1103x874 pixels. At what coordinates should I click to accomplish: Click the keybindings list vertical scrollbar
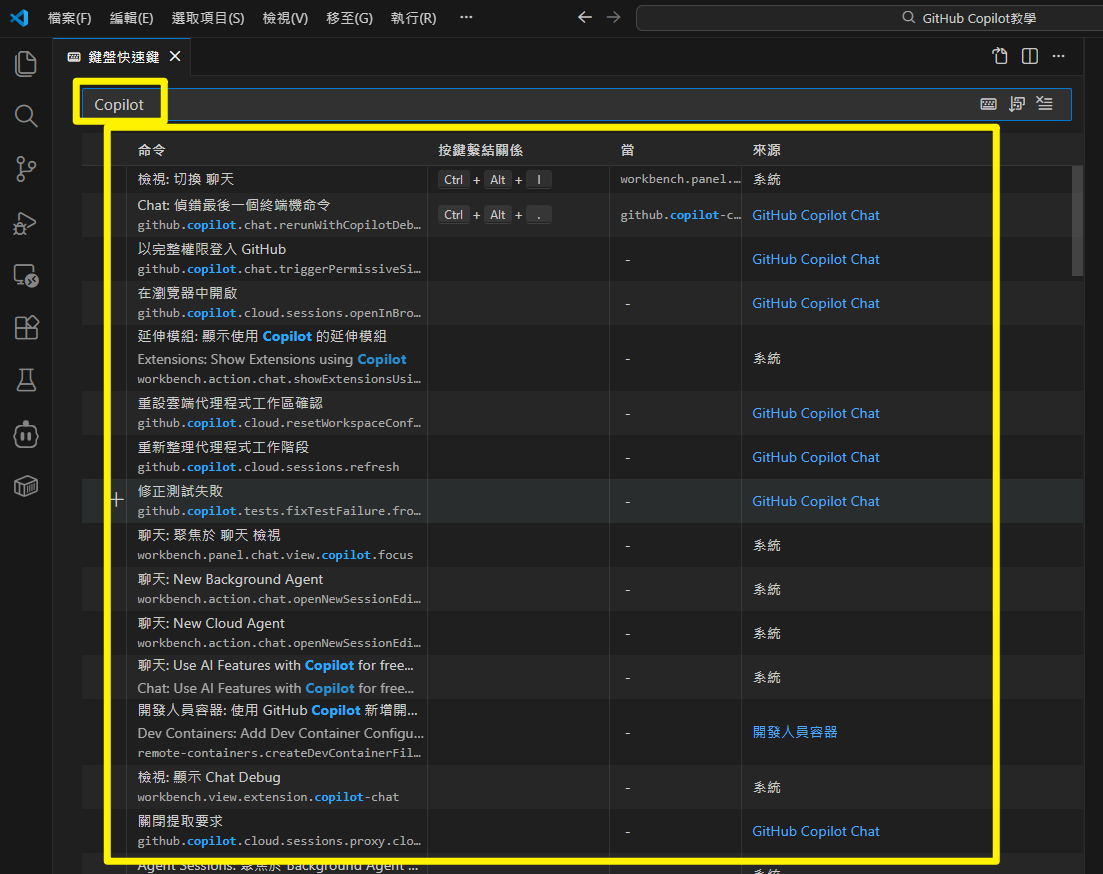coord(1077,220)
